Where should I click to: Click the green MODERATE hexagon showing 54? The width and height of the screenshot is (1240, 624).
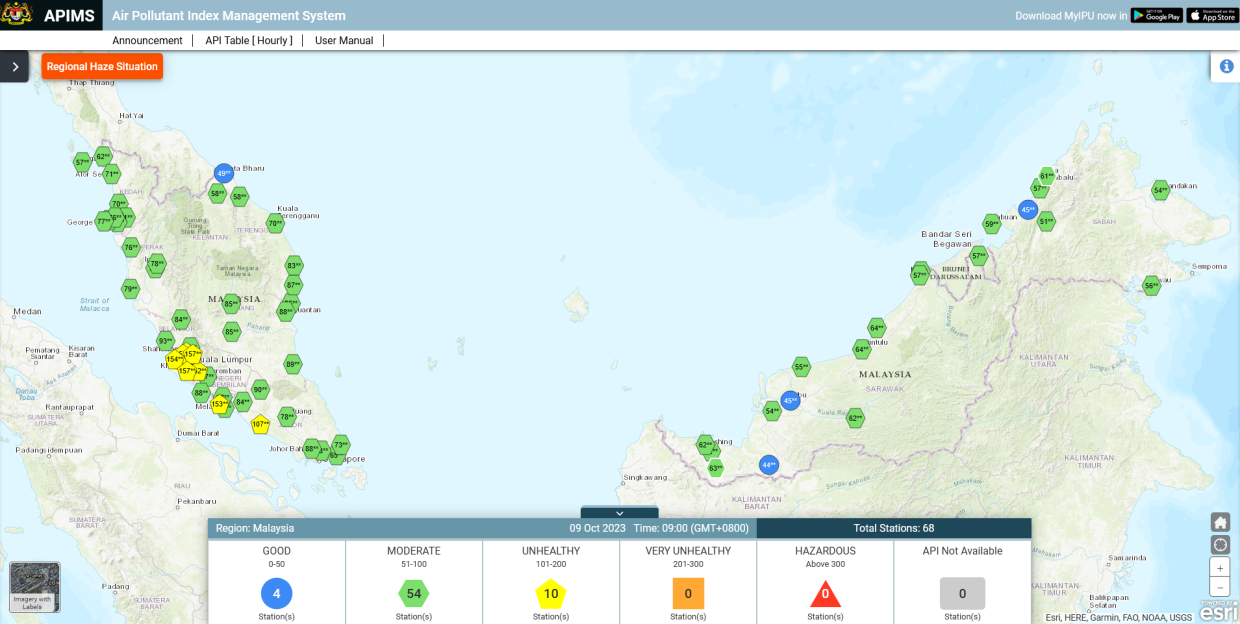[414, 593]
